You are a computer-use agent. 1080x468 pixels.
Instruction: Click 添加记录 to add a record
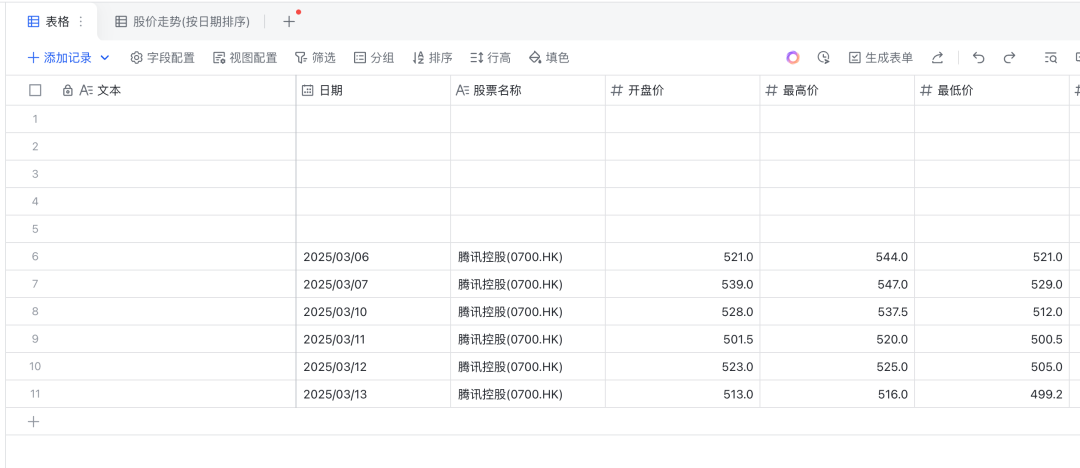click(60, 58)
